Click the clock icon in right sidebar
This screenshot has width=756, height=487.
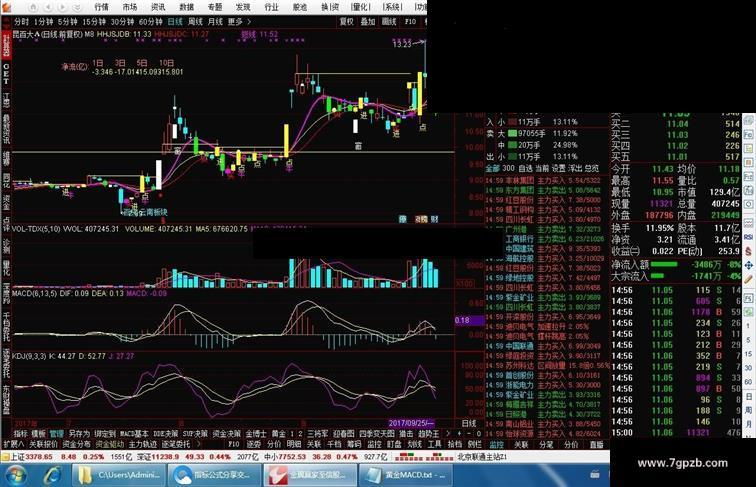749,204
